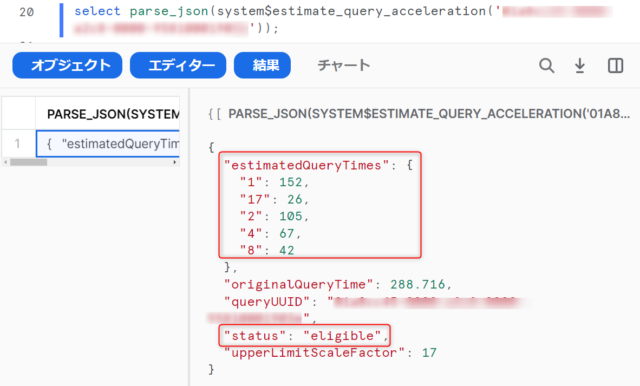Viewport: 640px width, 386px height.
Task: Toggle the オブジェクト panel button
Action: pos(67,65)
